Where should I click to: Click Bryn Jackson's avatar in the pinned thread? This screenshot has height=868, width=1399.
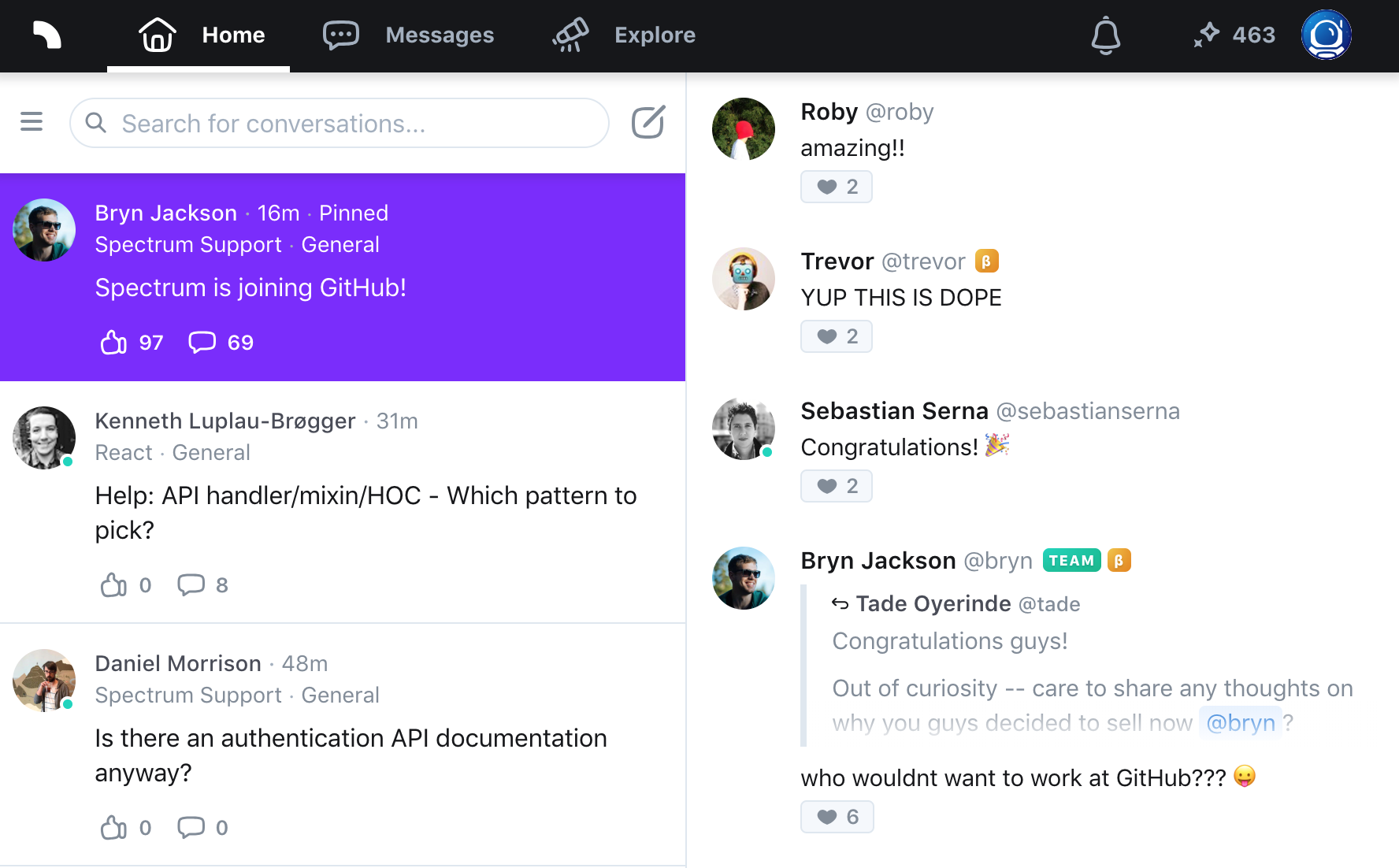point(44,230)
